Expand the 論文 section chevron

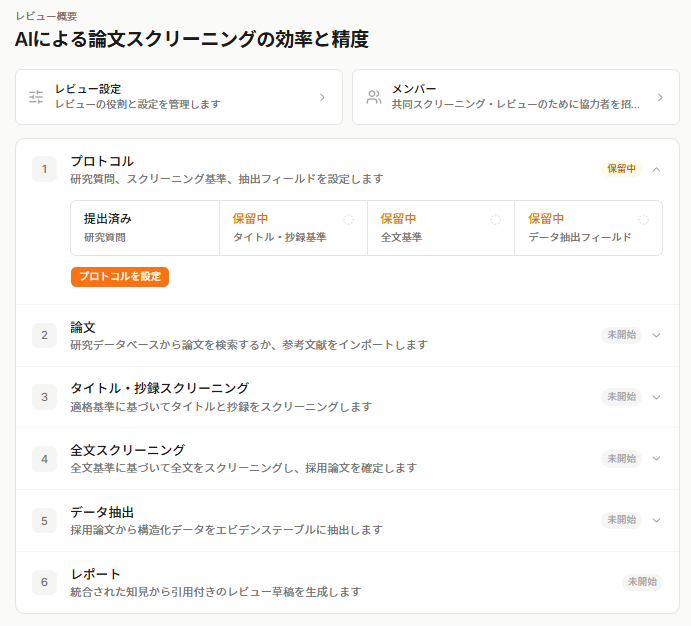657,335
